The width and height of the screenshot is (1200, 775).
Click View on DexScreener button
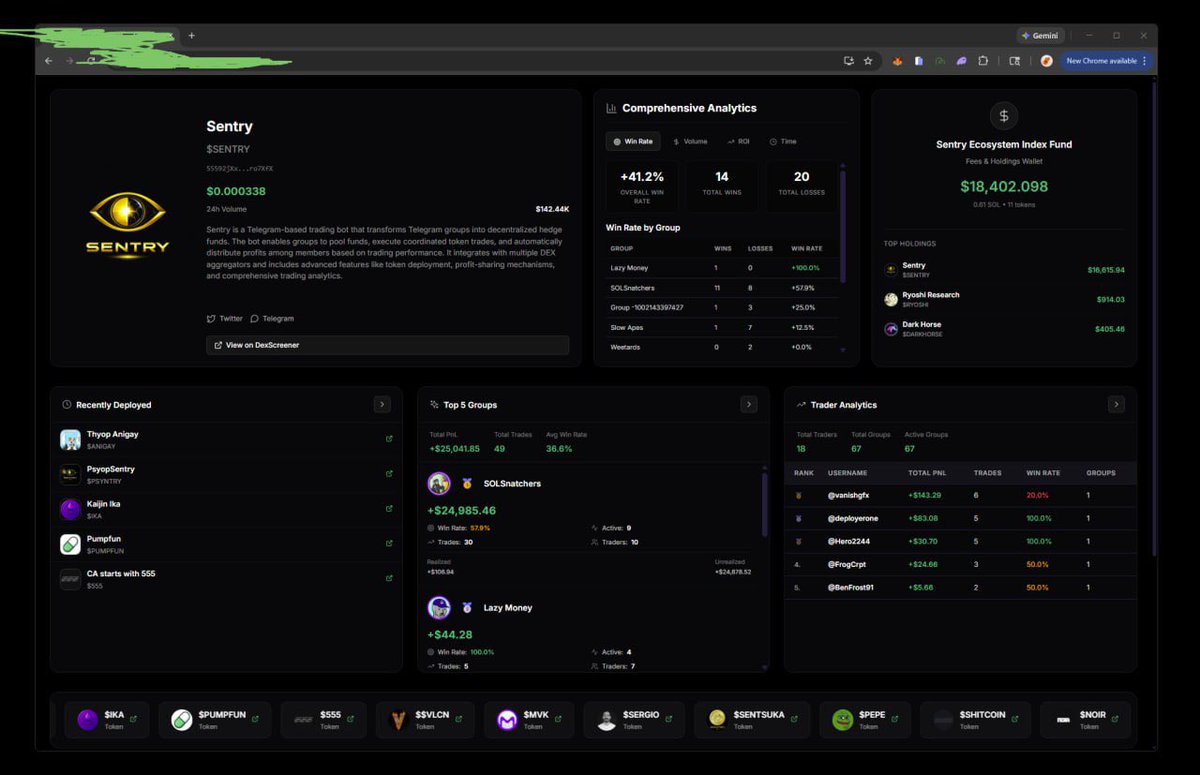(x=388, y=345)
